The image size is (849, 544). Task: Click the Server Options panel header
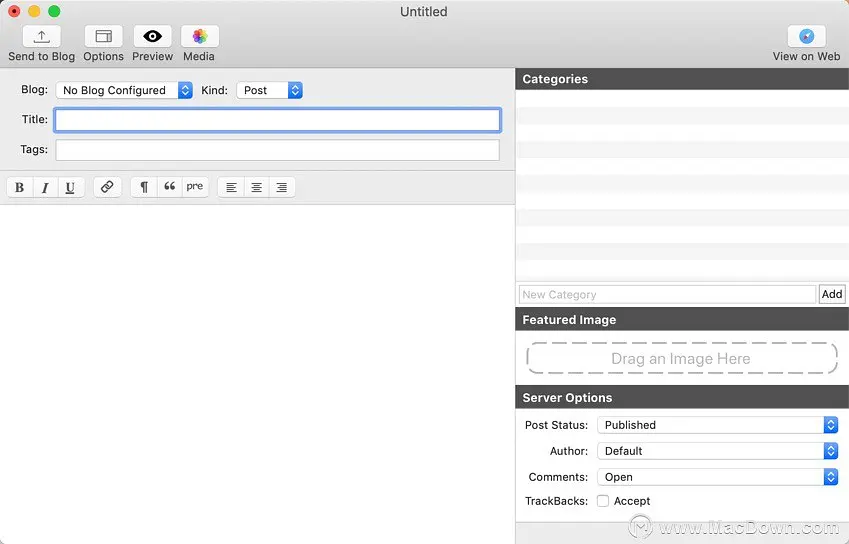tap(682, 398)
